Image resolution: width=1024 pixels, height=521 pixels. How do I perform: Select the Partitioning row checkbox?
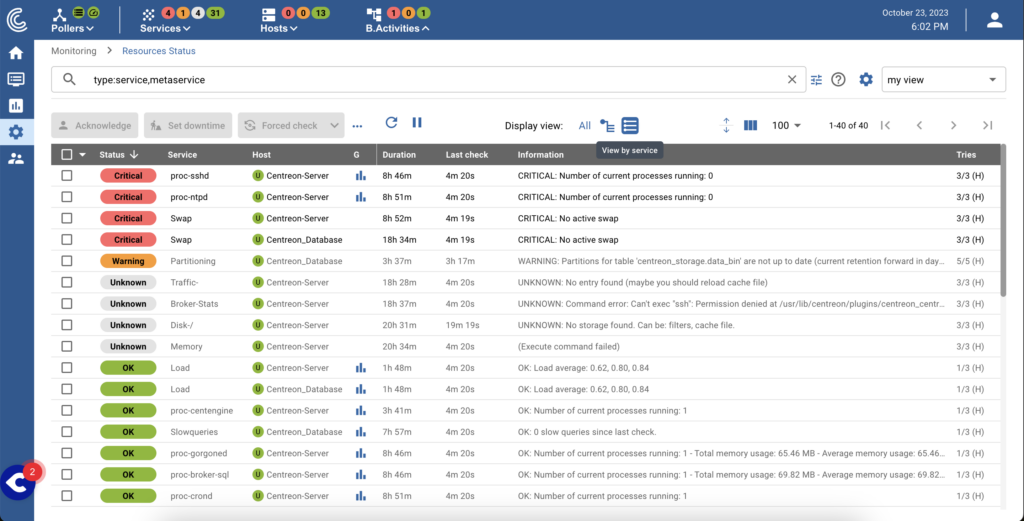tap(67, 260)
